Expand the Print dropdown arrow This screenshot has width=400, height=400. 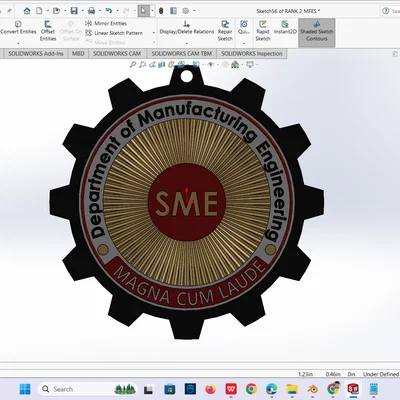click(100, 11)
